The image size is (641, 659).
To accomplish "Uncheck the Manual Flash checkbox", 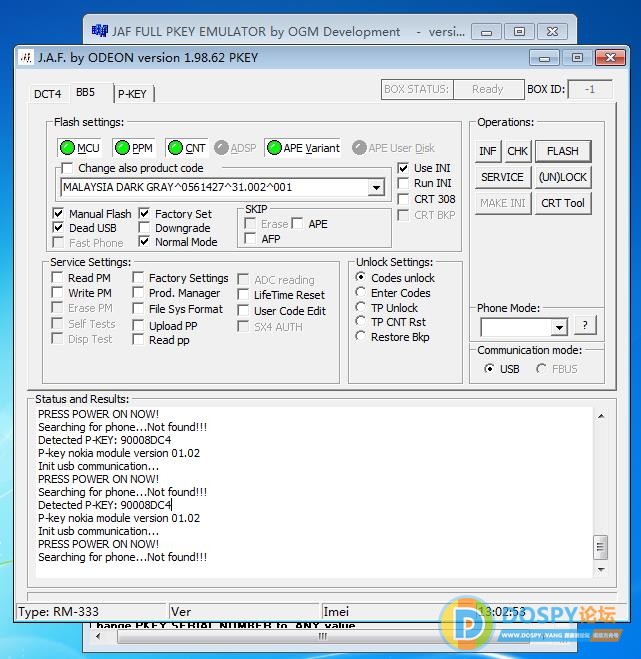I will pyautogui.click(x=58, y=214).
